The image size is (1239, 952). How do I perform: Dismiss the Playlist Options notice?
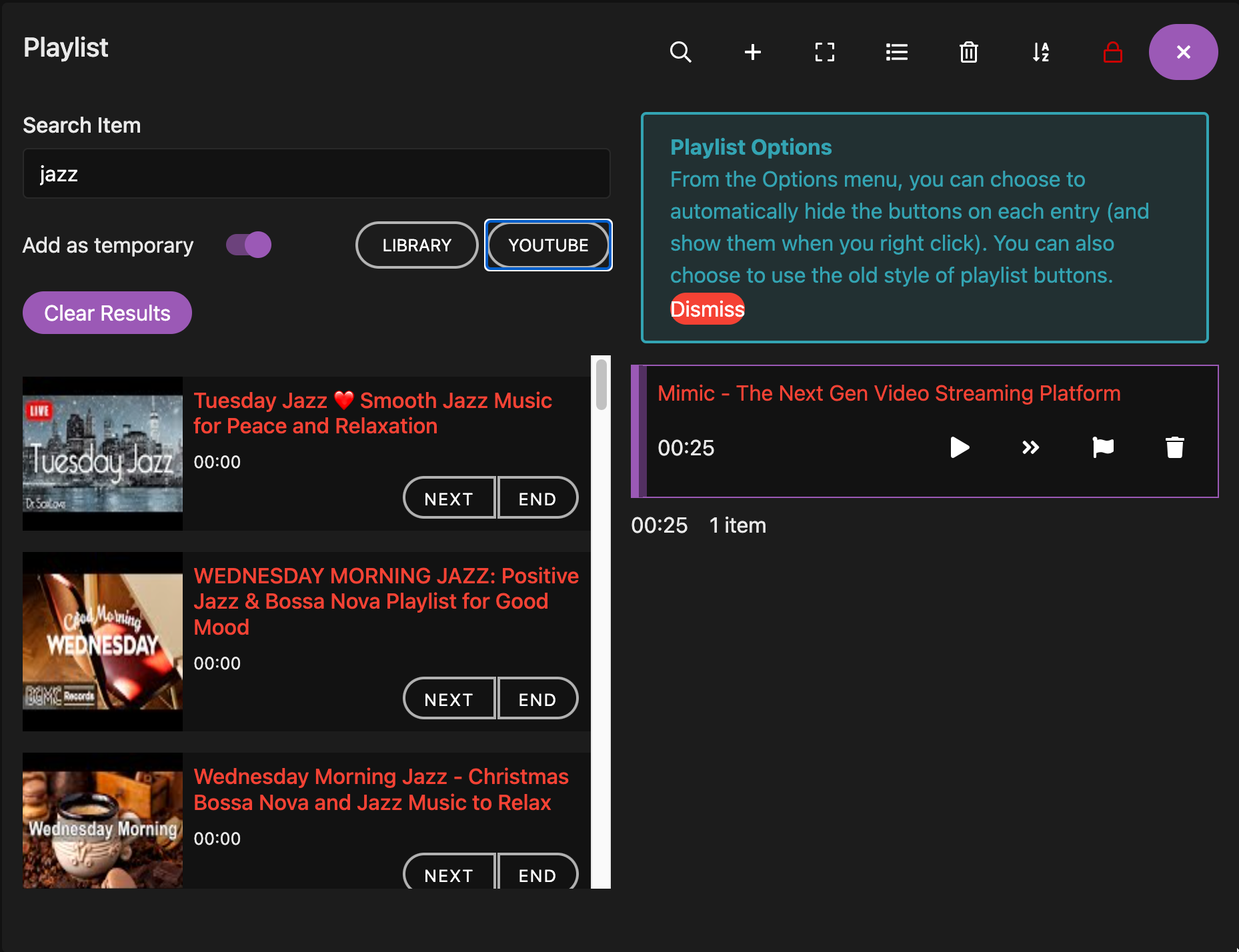click(707, 309)
